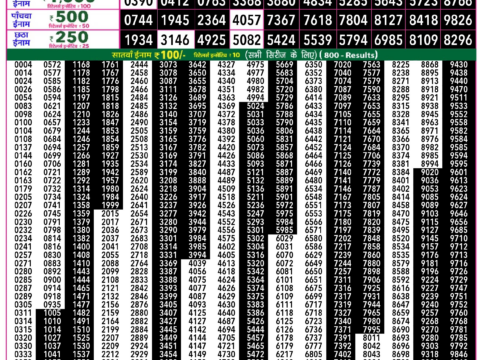Viewport: 480px width, 360px height.
Task: Select number 0004 in the 100 prize grid
Action: coord(23,64)
